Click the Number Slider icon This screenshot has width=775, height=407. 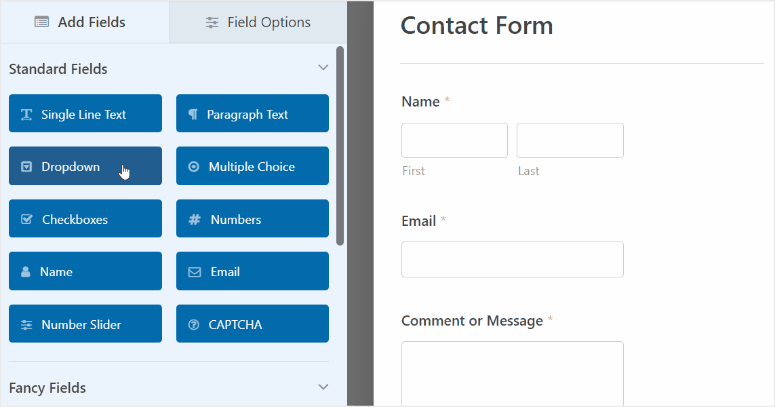[x=27, y=324]
